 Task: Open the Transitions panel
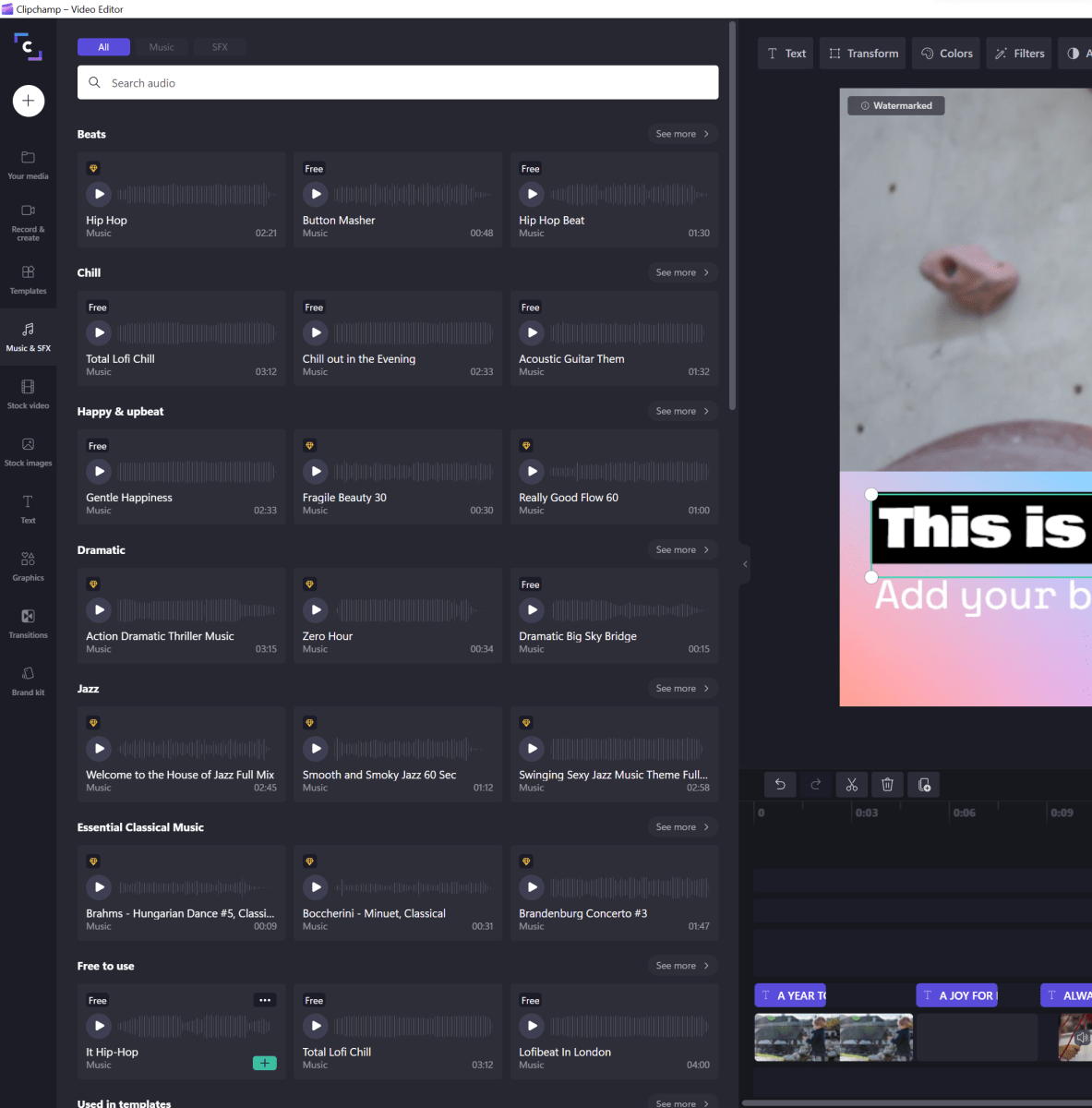28,623
